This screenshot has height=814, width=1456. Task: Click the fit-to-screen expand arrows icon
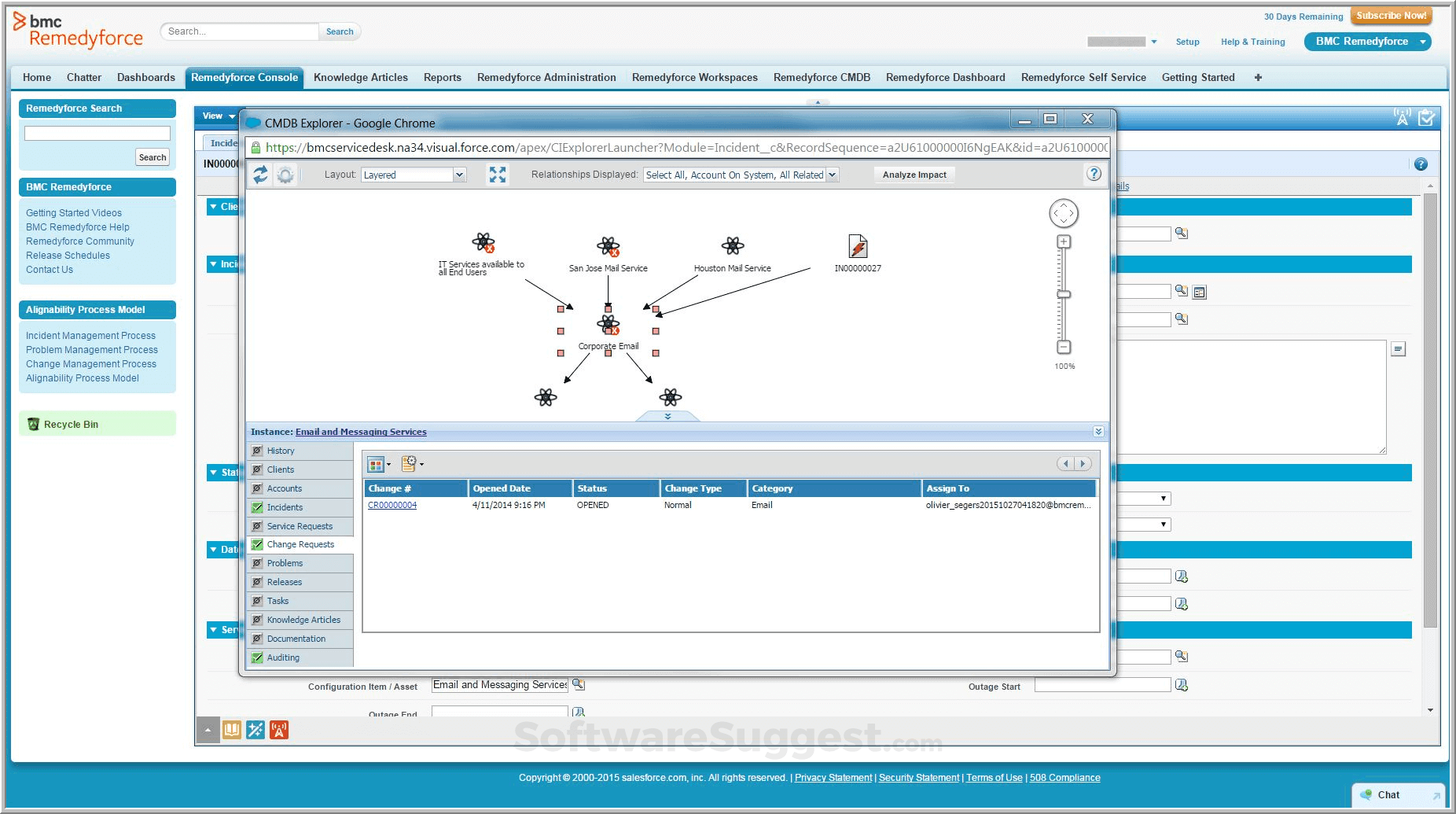498,175
